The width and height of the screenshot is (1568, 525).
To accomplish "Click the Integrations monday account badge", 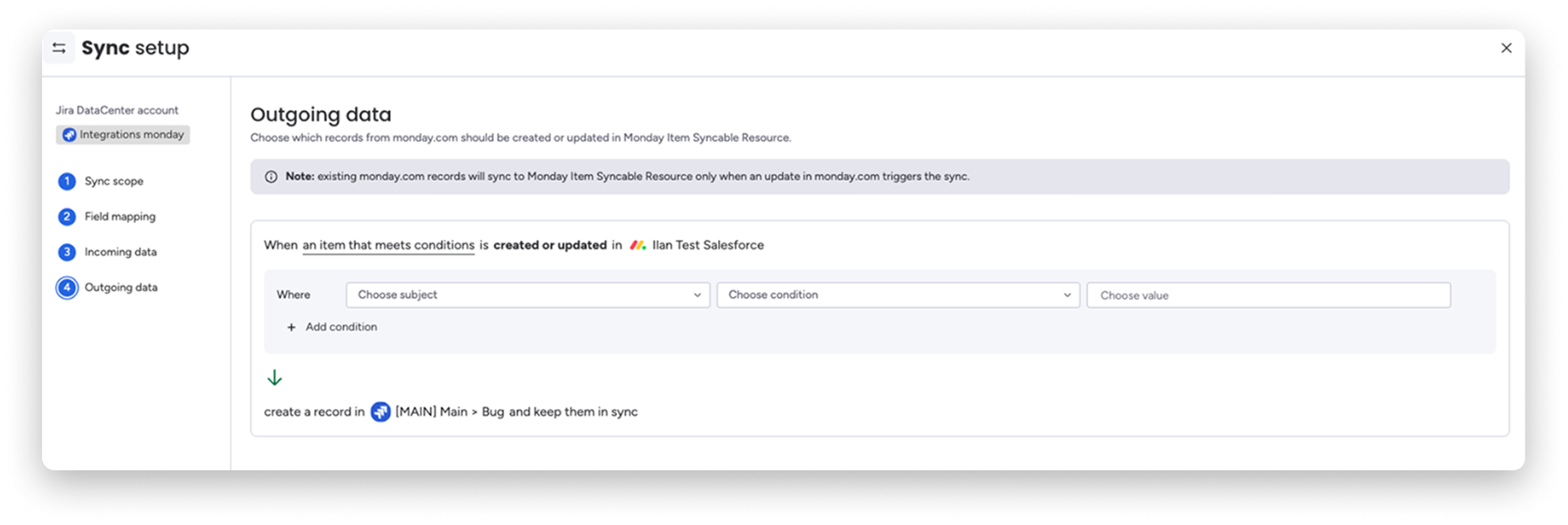I will (122, 134).
